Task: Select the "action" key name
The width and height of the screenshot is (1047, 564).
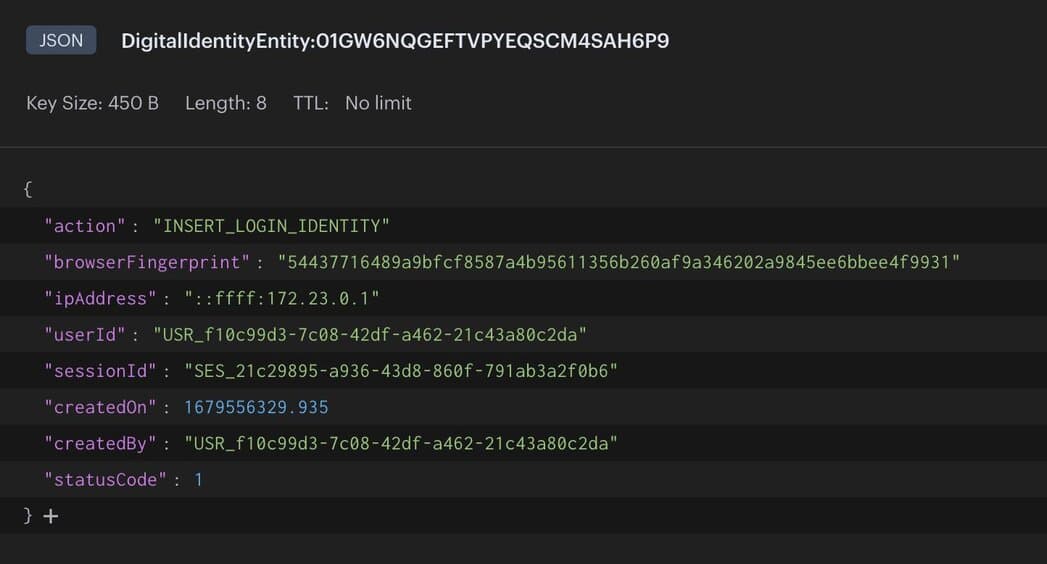Action: tap(85, 226)
